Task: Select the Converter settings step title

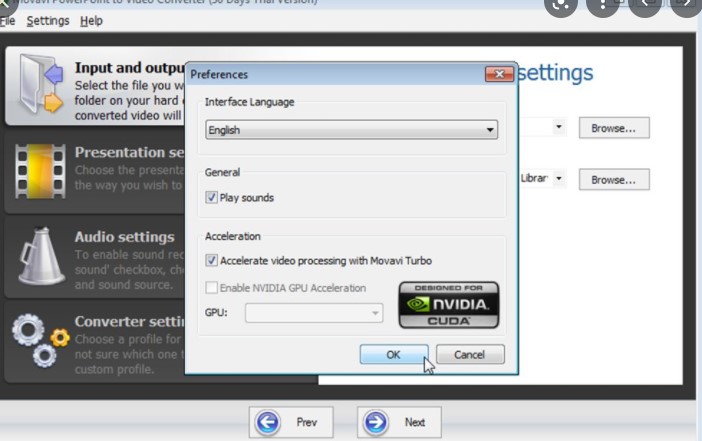Action: point(129,321)
